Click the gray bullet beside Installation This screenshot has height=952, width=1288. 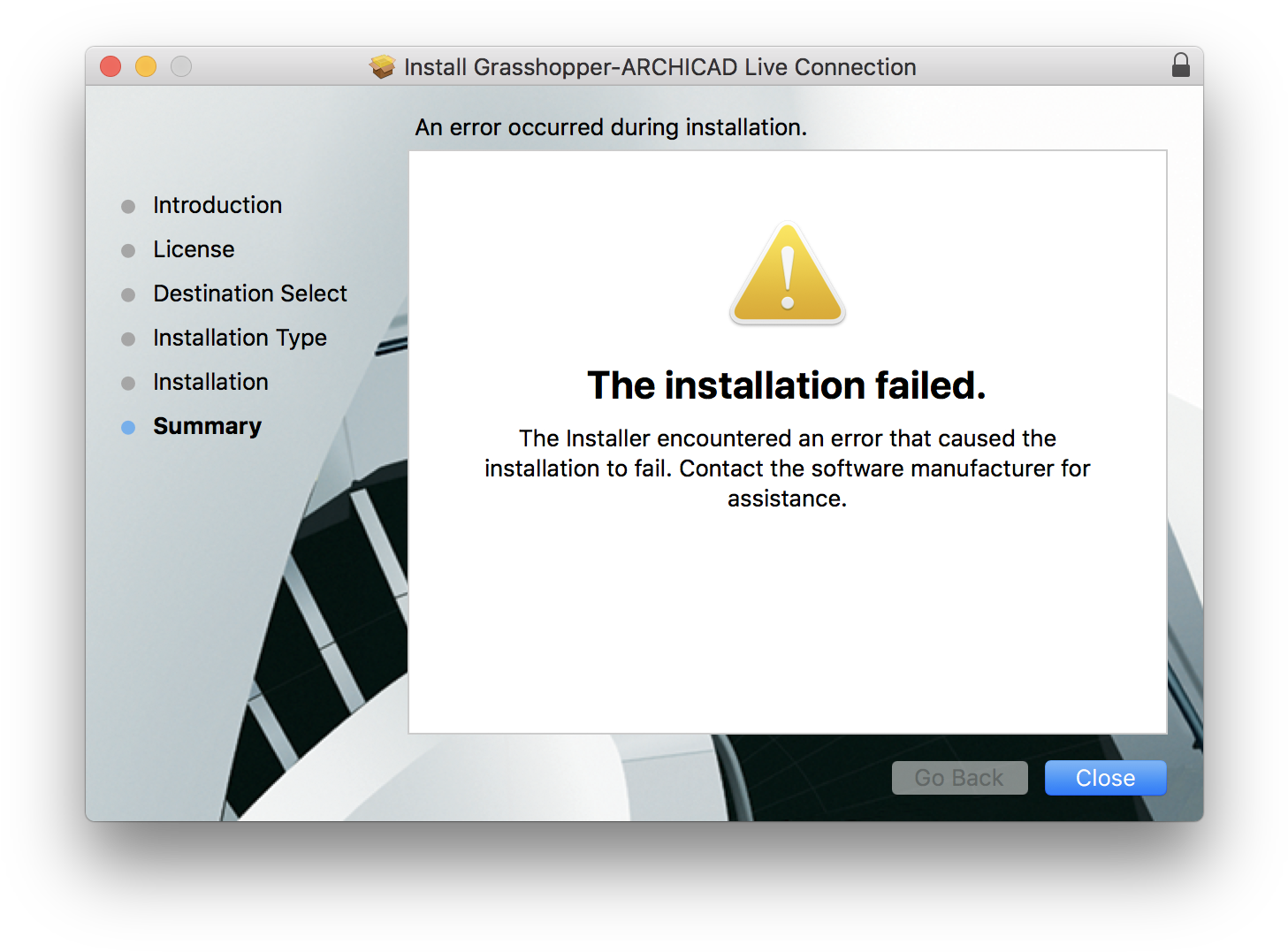click(128, 384)
